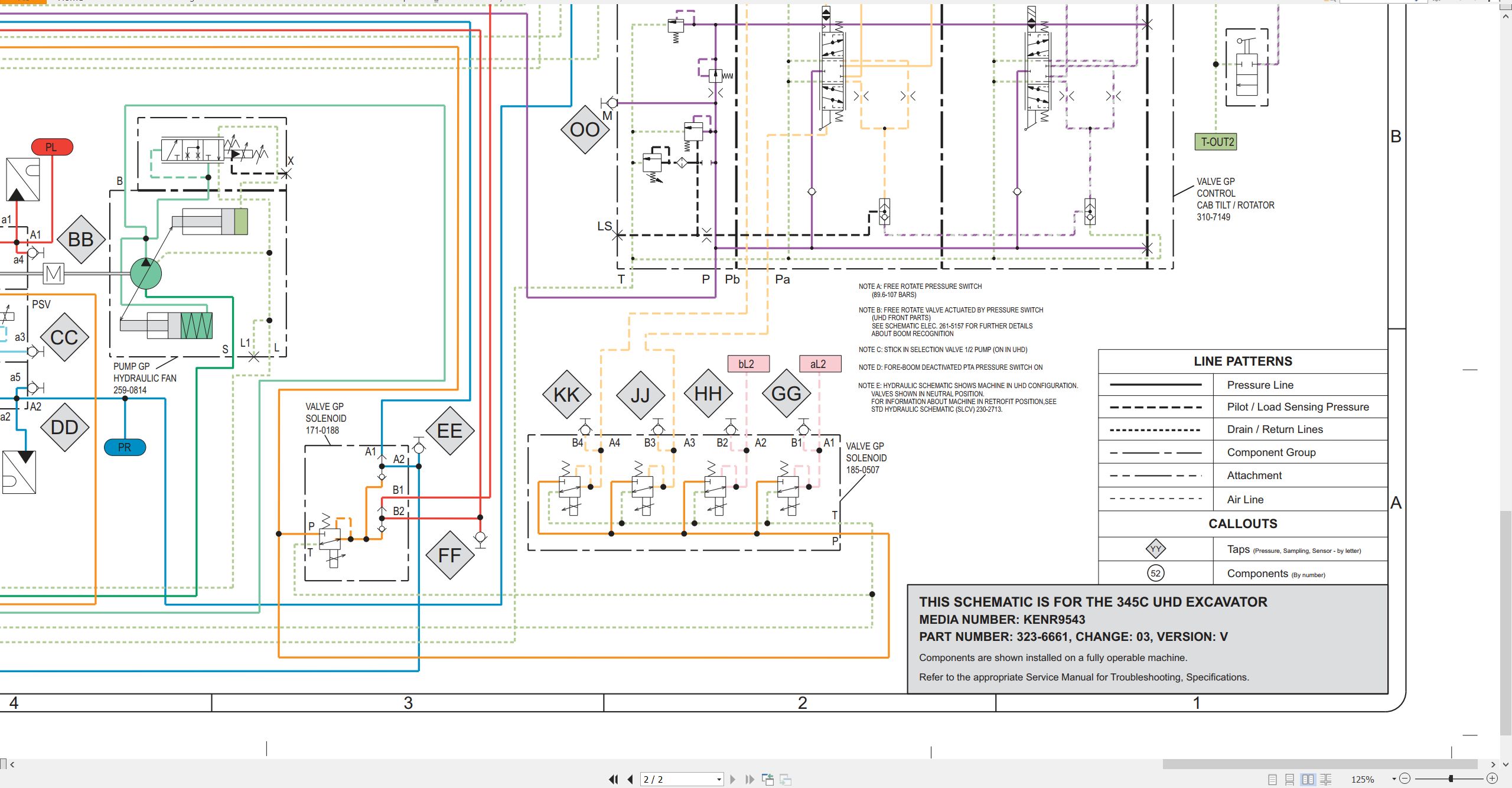1512x788 pixels.
Task: Click NOTE C stick in selection valve text
Action: click(943, 350)
